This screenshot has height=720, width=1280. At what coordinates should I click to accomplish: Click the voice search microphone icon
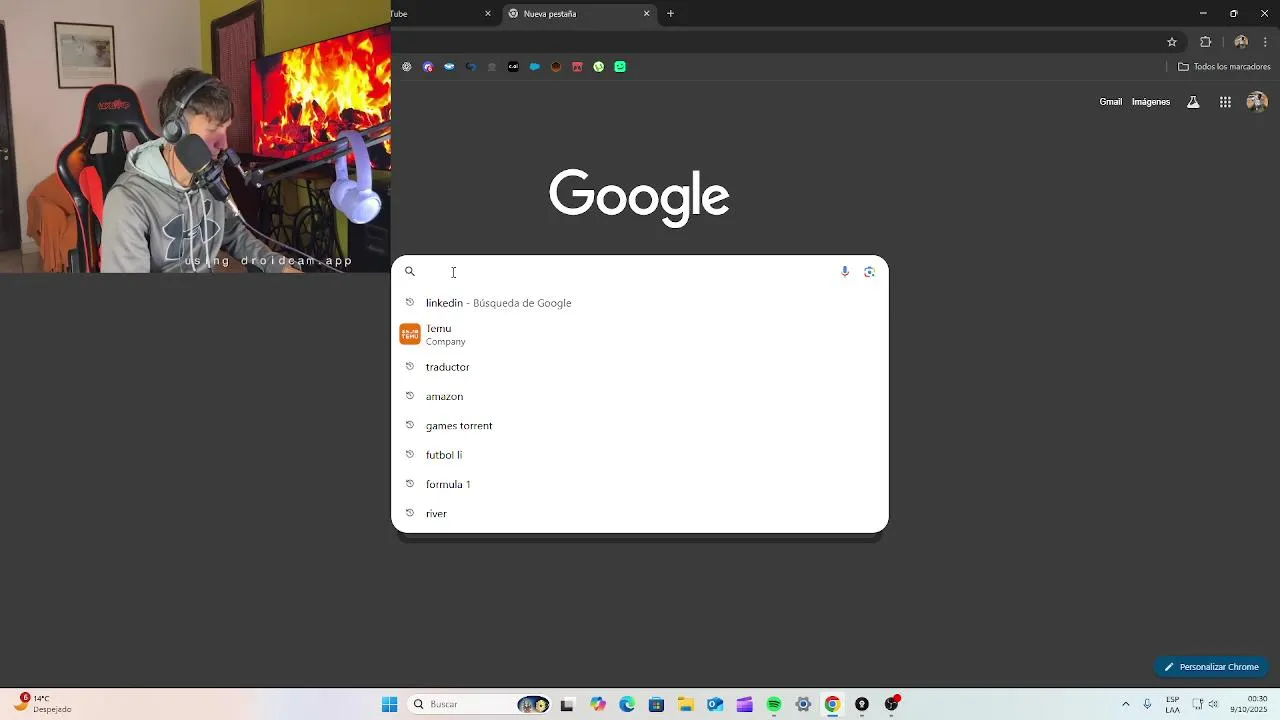coord(845,272)
